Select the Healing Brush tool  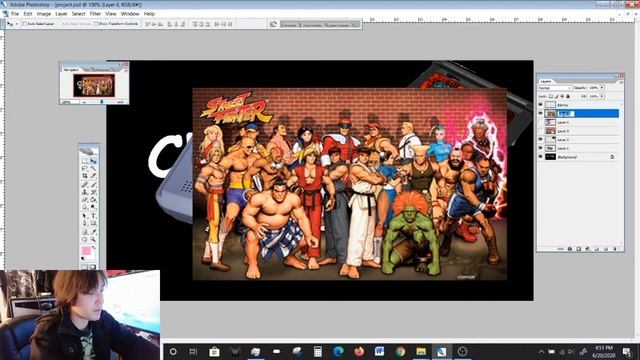point(84,184)
